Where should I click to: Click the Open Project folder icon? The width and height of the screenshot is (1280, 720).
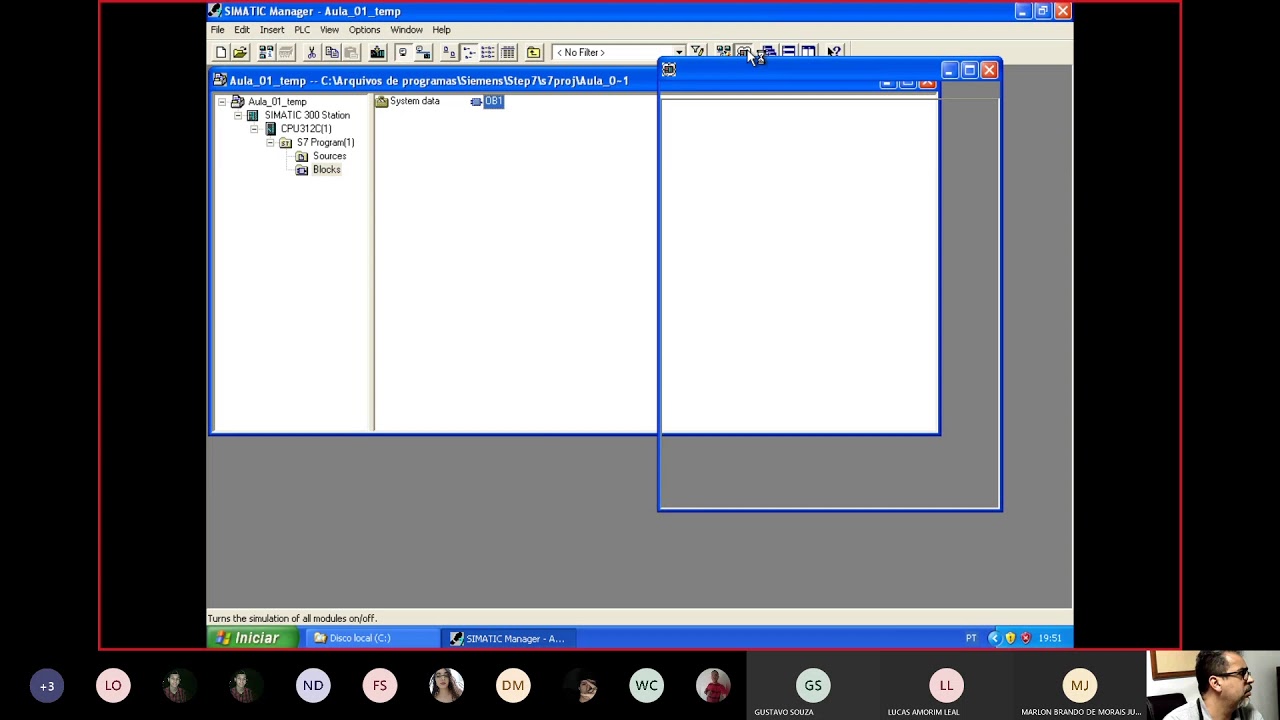coord(240,52)
